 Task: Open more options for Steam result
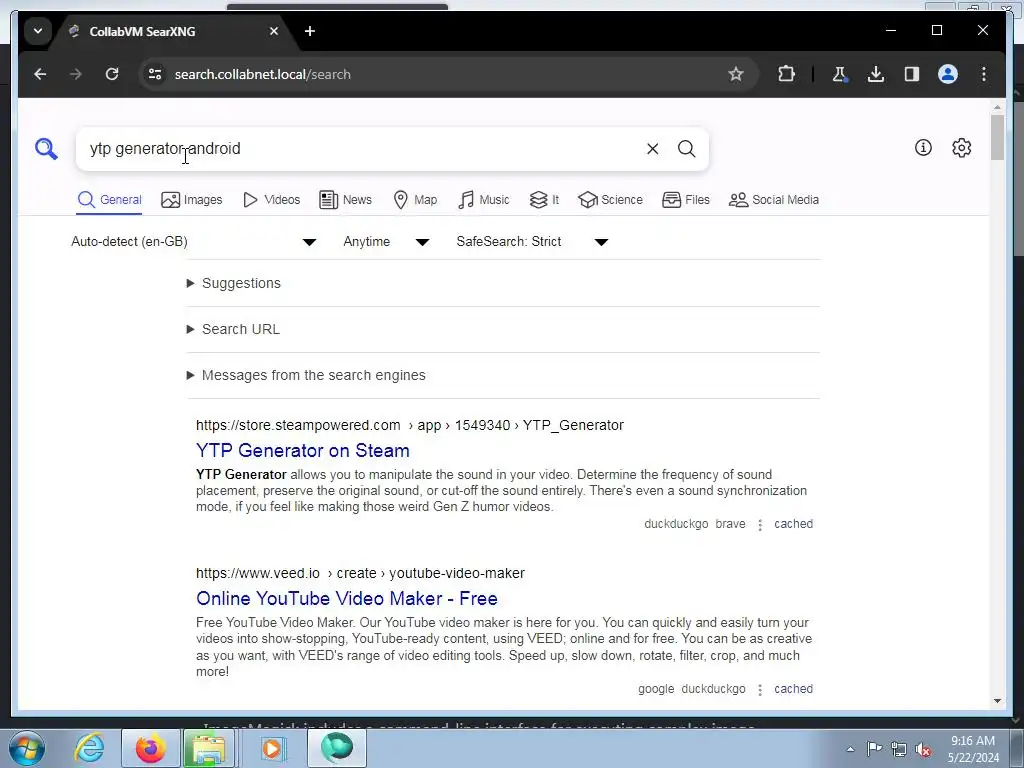pyautogui.click(x=760, y=525)
